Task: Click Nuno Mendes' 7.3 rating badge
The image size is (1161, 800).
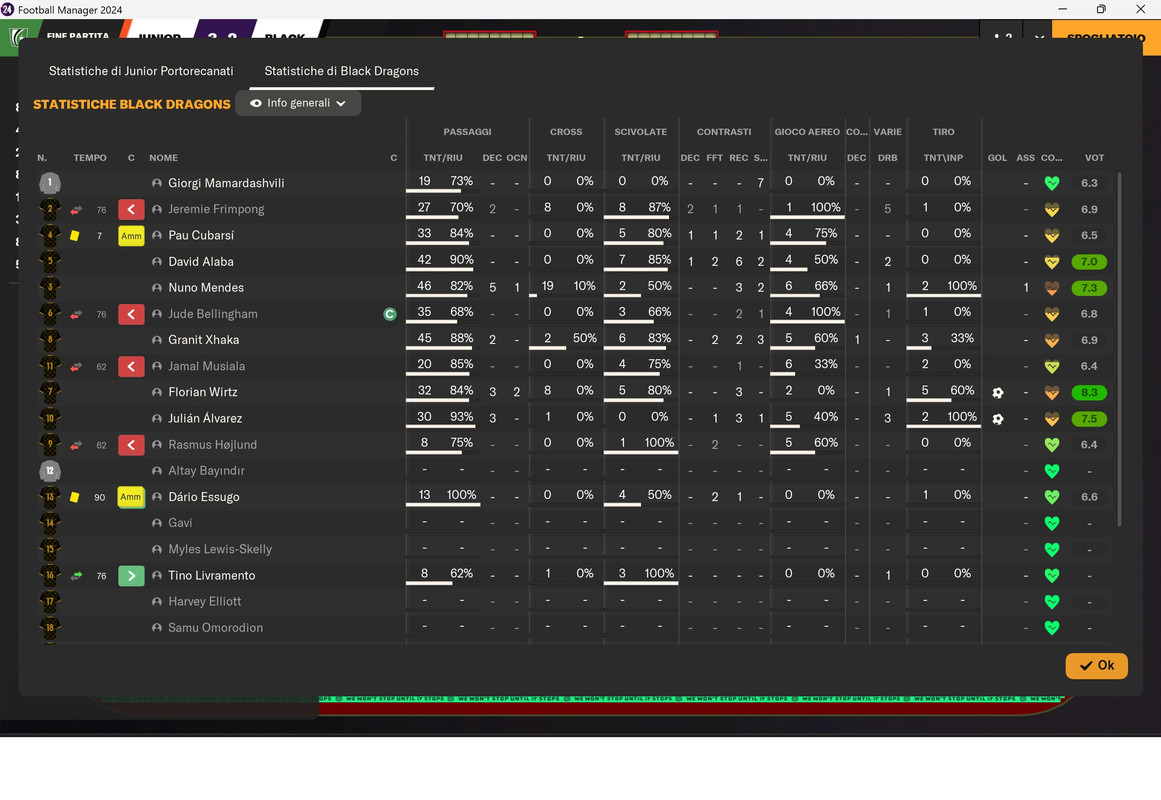Action: 1088,287
